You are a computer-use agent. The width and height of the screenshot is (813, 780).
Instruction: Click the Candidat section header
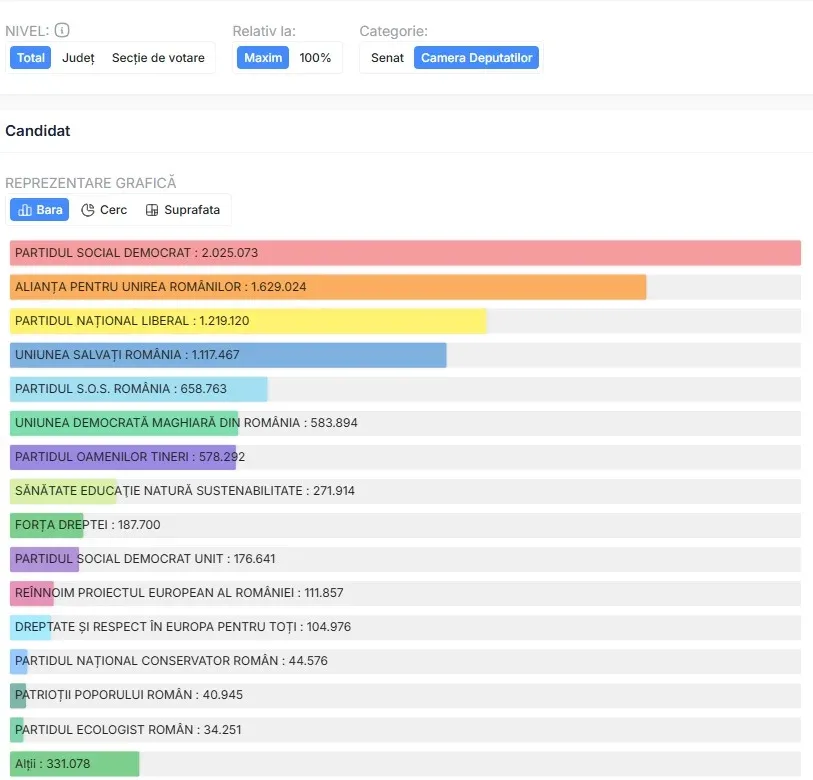point(38,131)
